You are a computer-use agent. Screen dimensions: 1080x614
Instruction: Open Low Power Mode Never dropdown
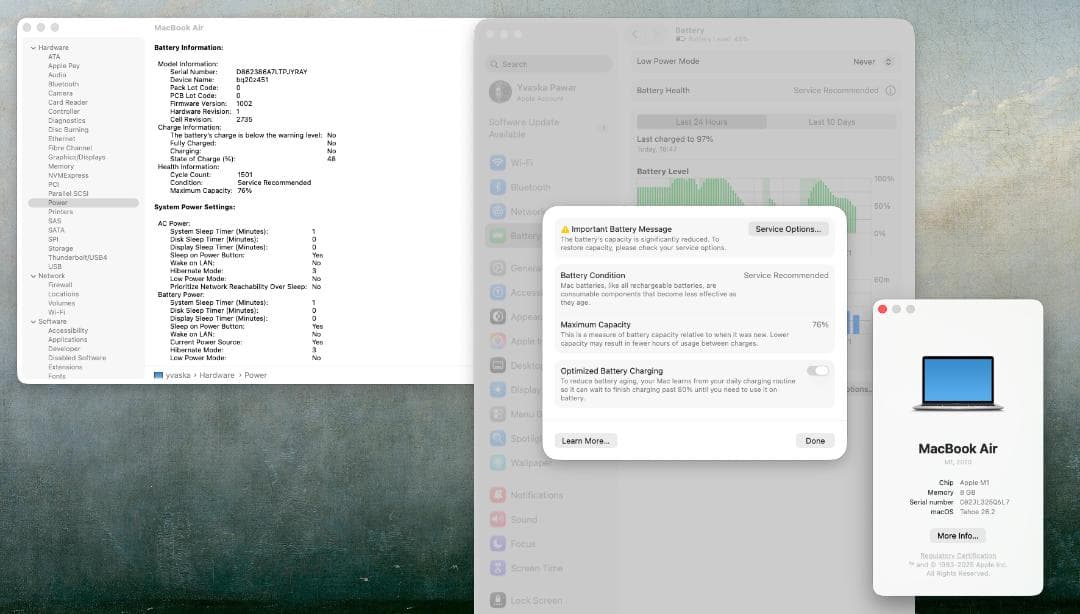click(873, 61)
